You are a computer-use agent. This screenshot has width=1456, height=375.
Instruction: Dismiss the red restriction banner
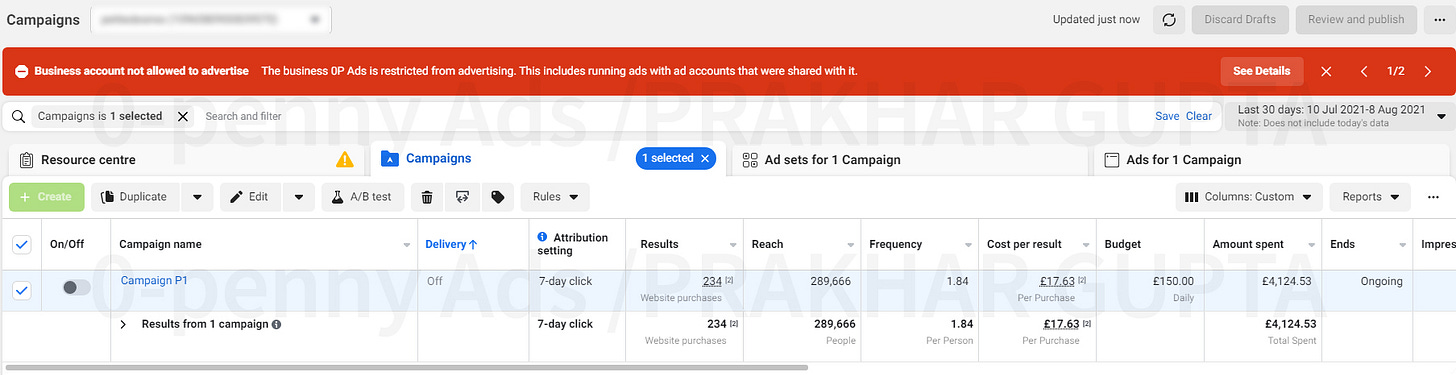[1326, 71]
